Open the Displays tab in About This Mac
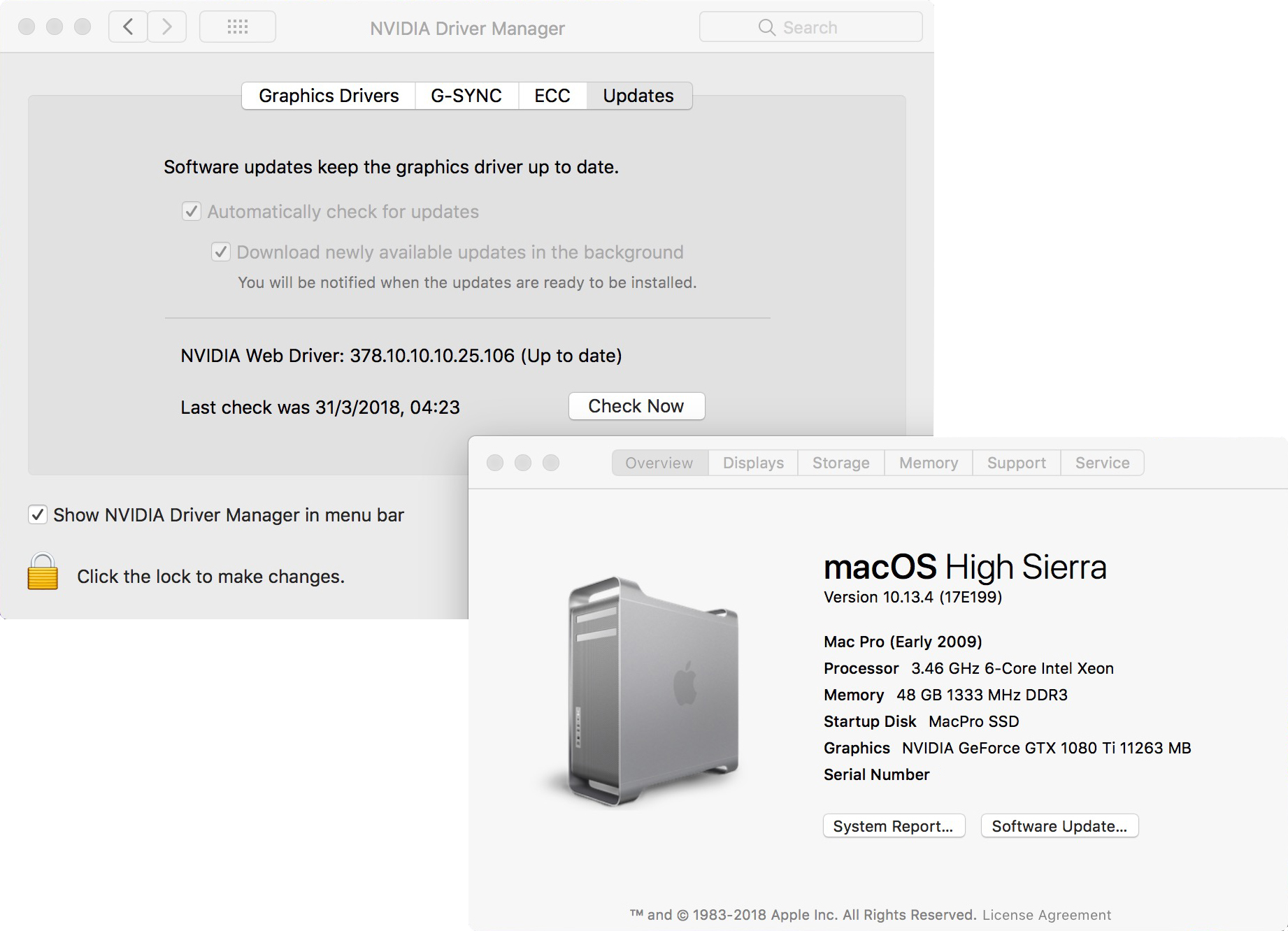Viewport: 1288px width, 931px height. (753, 463)
